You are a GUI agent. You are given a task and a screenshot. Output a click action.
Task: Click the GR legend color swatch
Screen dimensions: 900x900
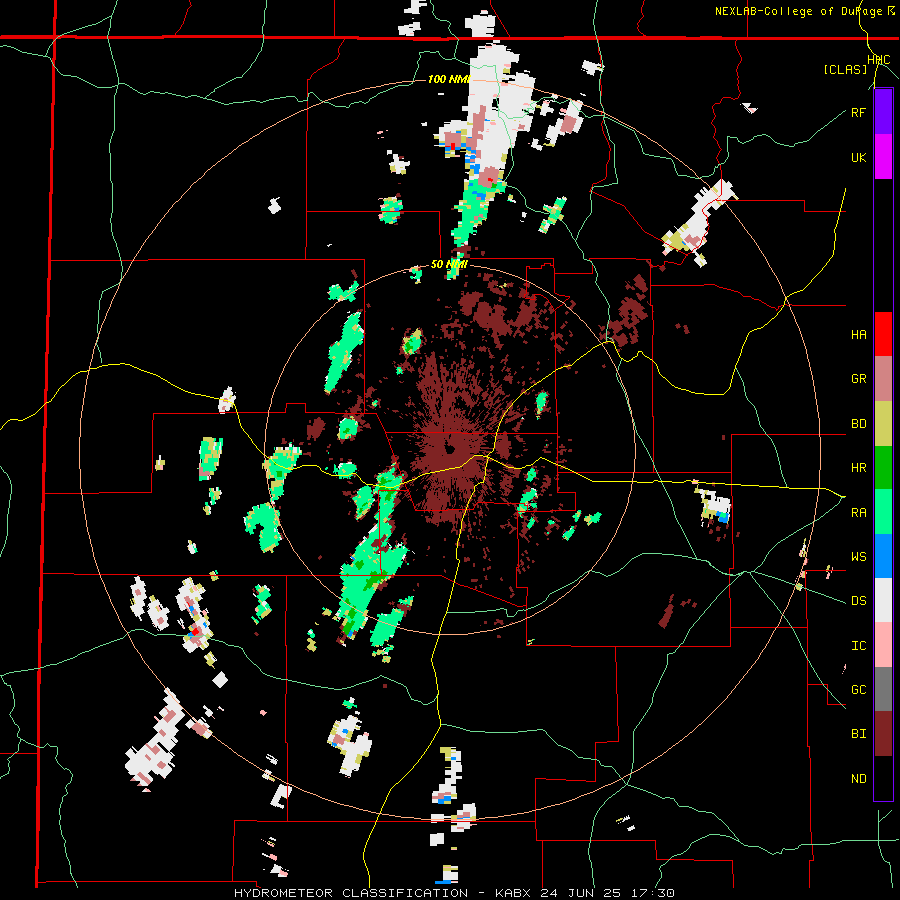pyautogui.click(x=883, y=378)
